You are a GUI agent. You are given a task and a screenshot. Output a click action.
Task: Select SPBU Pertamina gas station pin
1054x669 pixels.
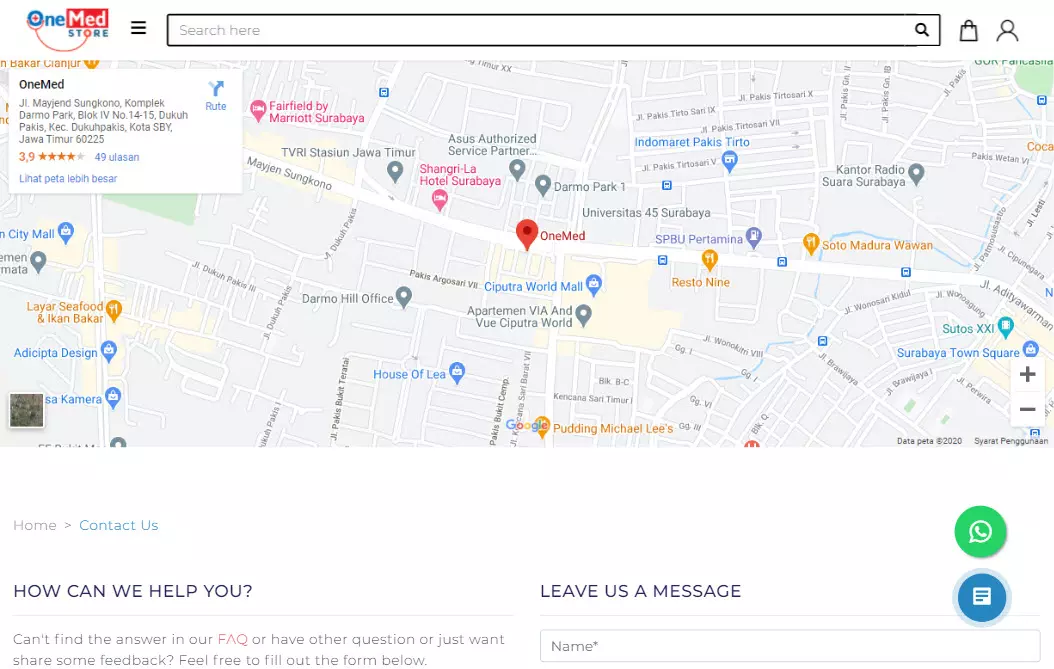point(754,237)
